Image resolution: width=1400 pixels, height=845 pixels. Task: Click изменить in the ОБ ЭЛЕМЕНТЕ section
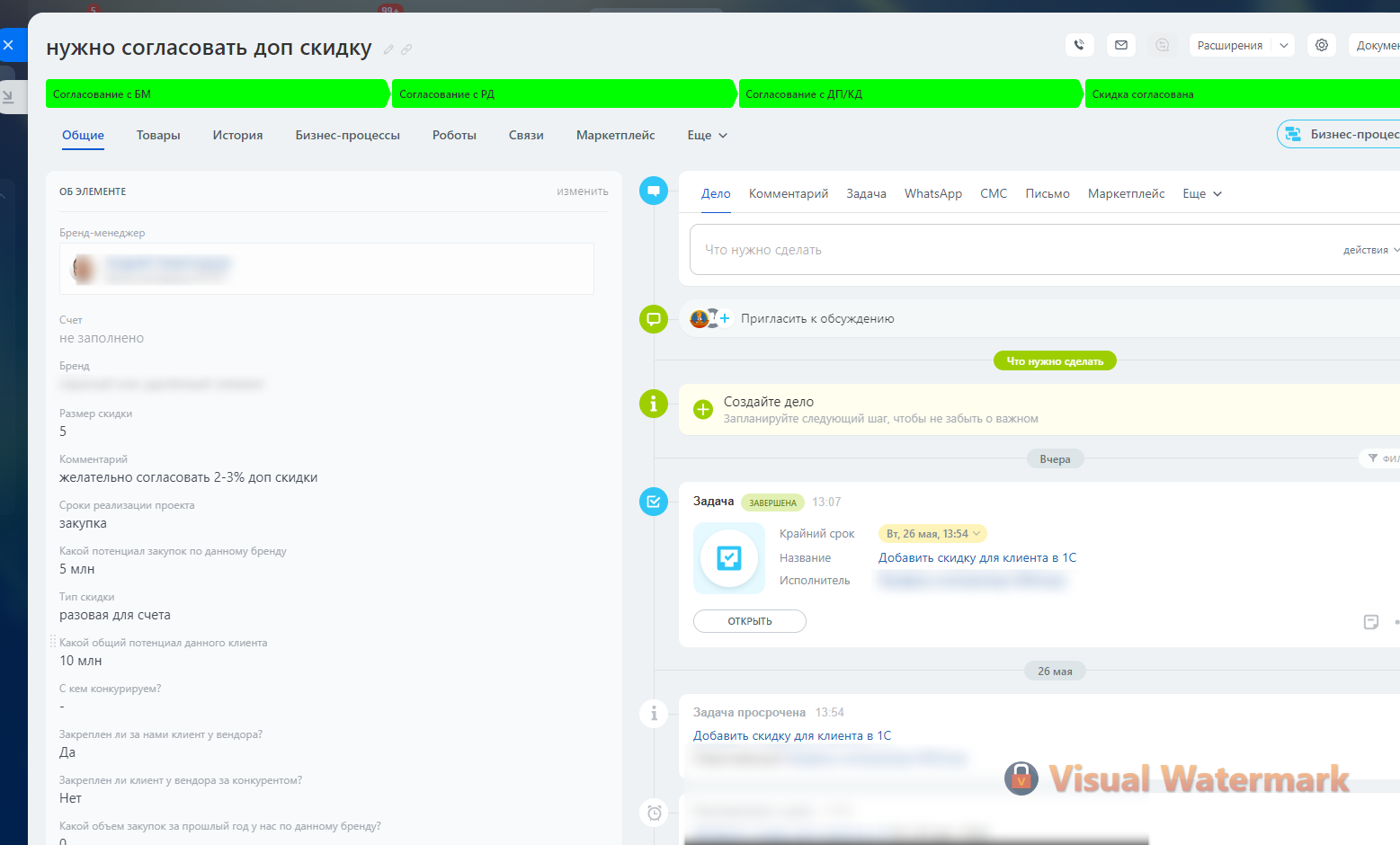point(583,191)
